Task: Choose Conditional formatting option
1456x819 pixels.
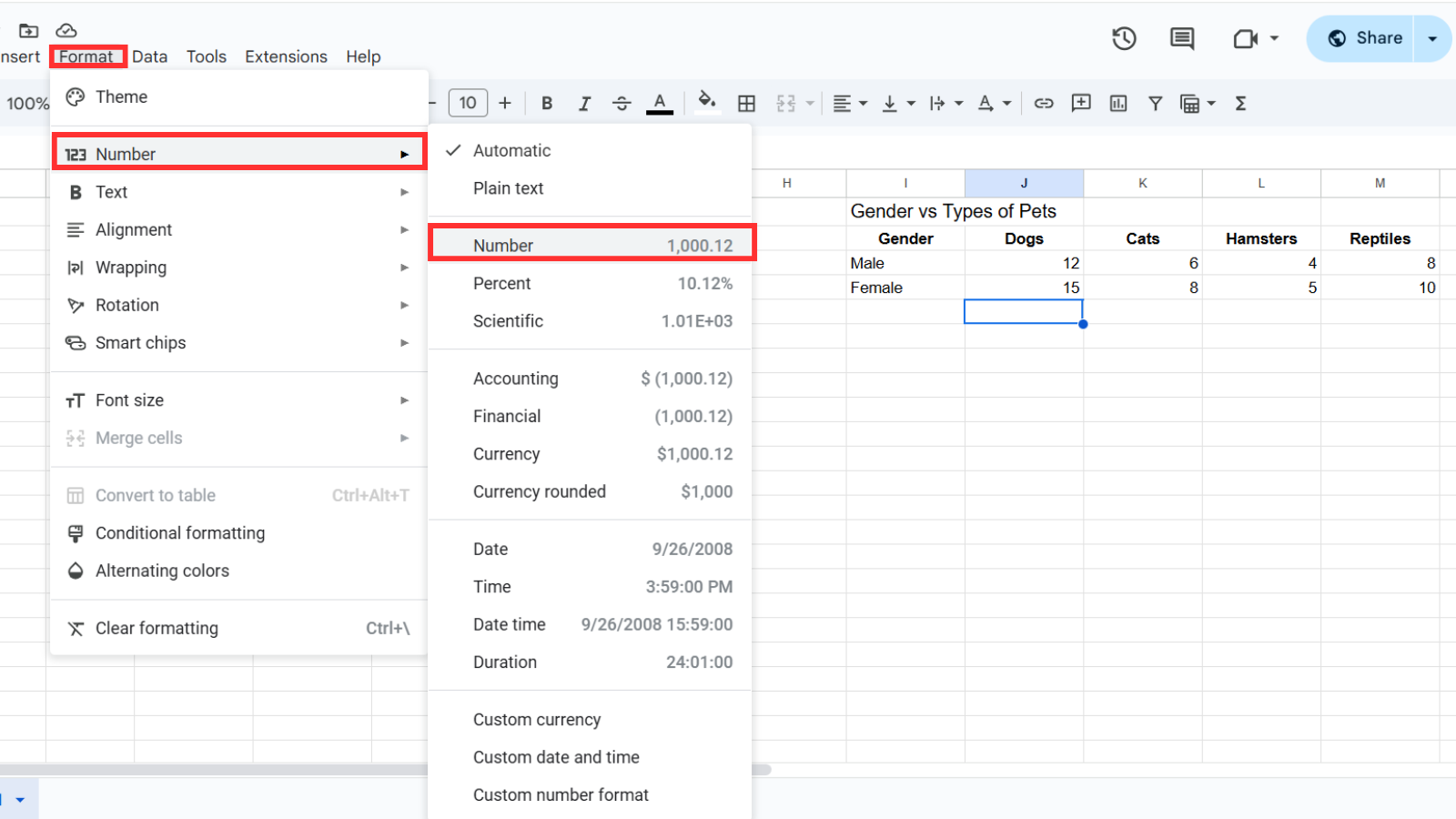Action: tap(239, 533)
